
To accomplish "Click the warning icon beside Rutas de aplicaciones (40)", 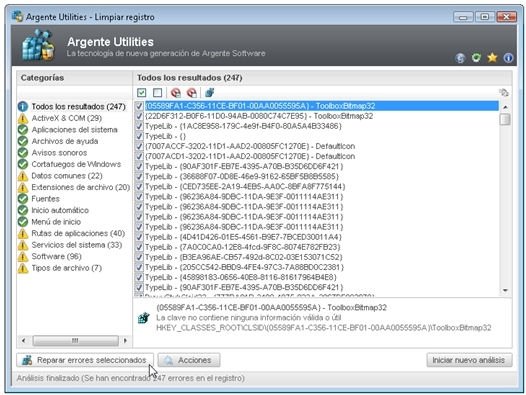I will coord(23,233).
